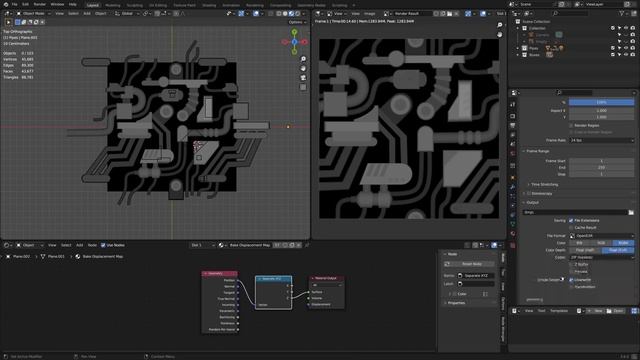Expand the Collection row in the outliner
The height and width of the screenshot is (360, 640).
click(518, 28)
